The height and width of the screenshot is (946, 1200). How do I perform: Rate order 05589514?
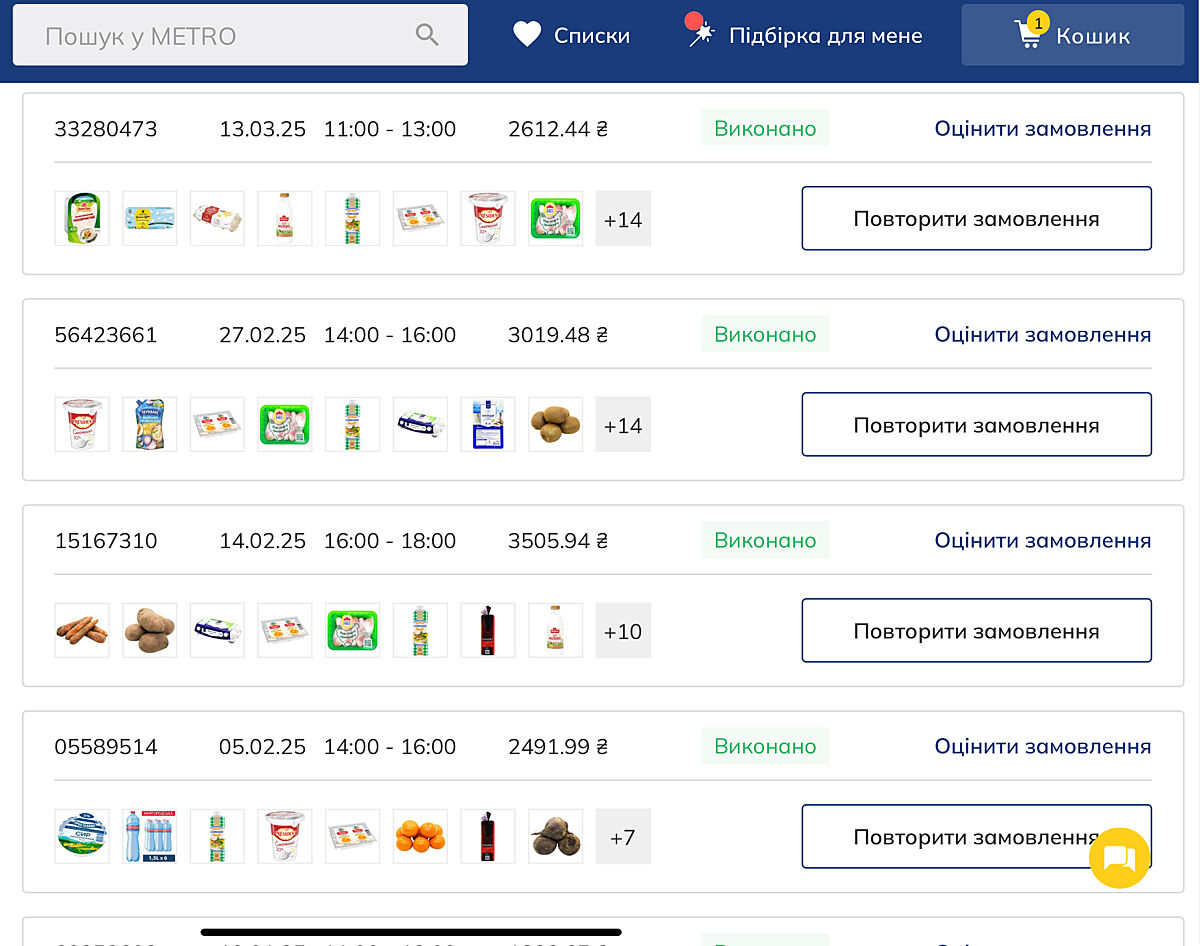pyautogui.click(x=1042, y=746)
